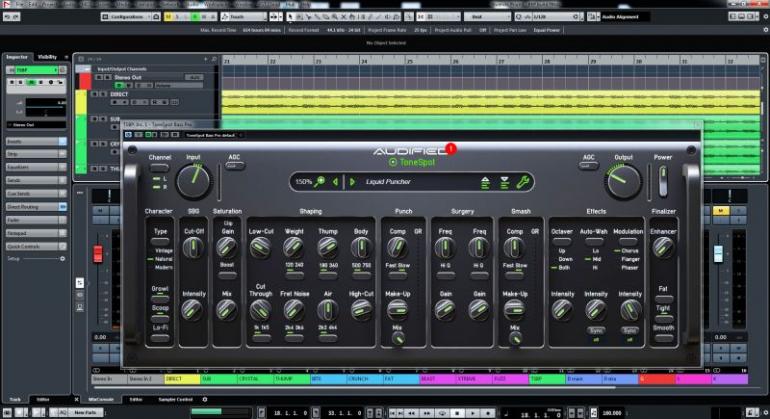Click the AGC button next to Output
770x419 pixels.
(588, 166)
